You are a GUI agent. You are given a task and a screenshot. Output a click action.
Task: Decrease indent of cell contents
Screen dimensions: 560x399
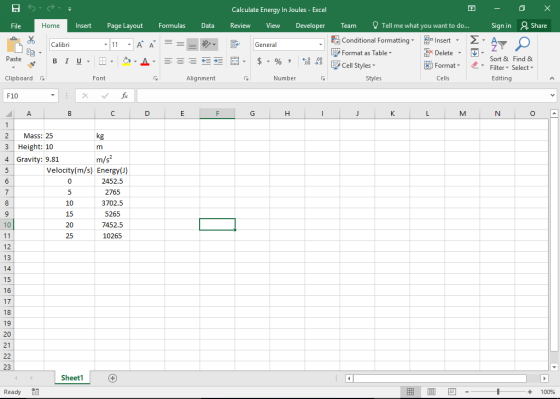point(206,61)
